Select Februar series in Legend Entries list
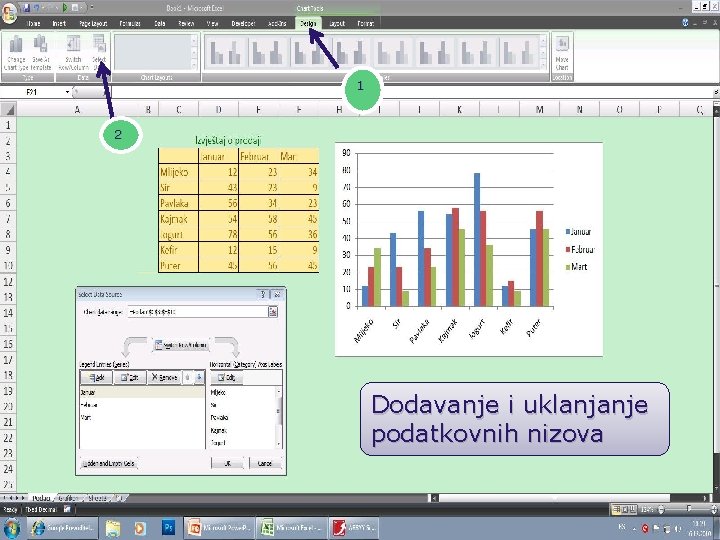This screenshot has width=720, height=540. tap(142, 405)
